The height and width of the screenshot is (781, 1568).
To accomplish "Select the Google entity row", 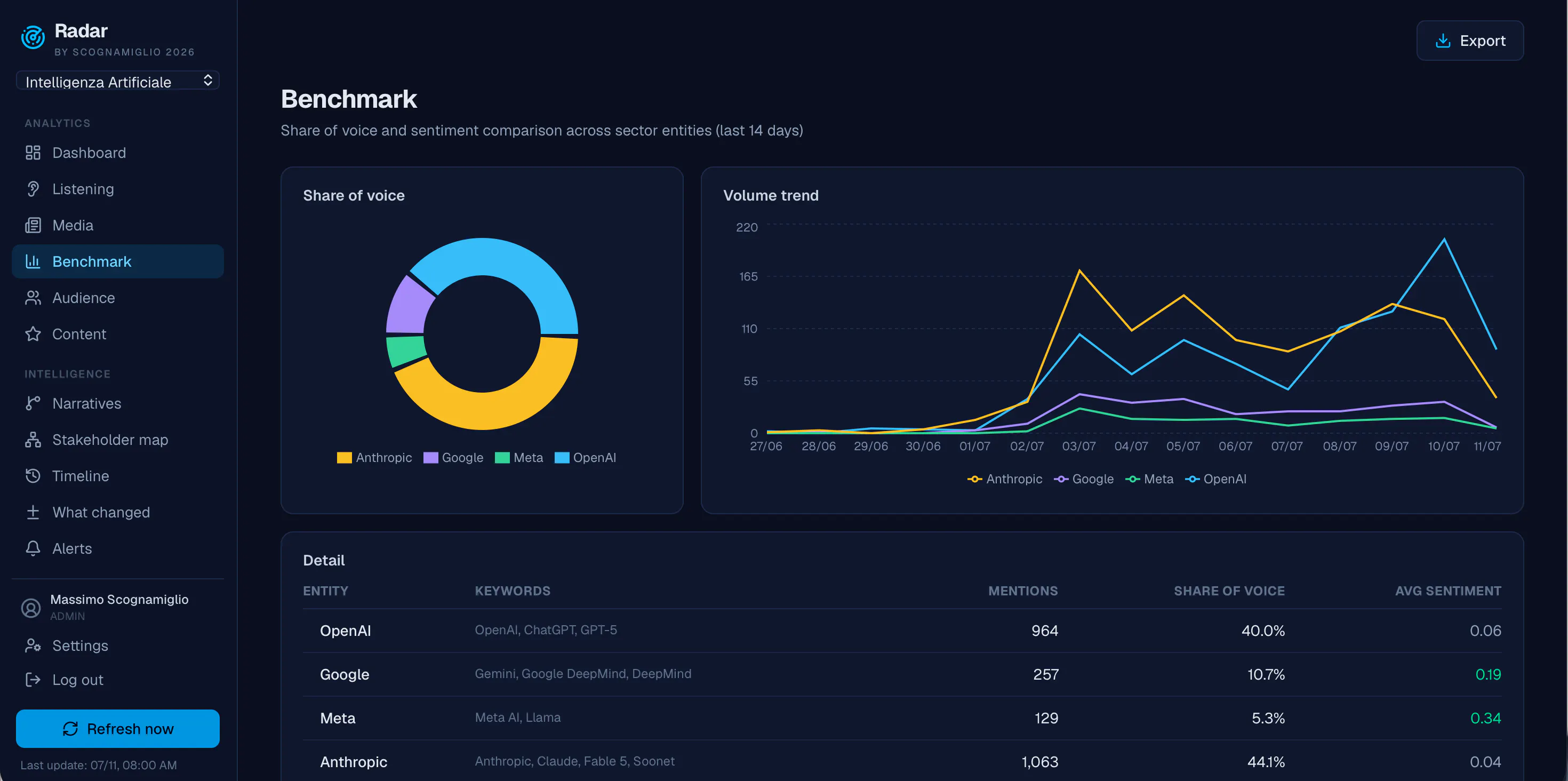I will 902,674.
